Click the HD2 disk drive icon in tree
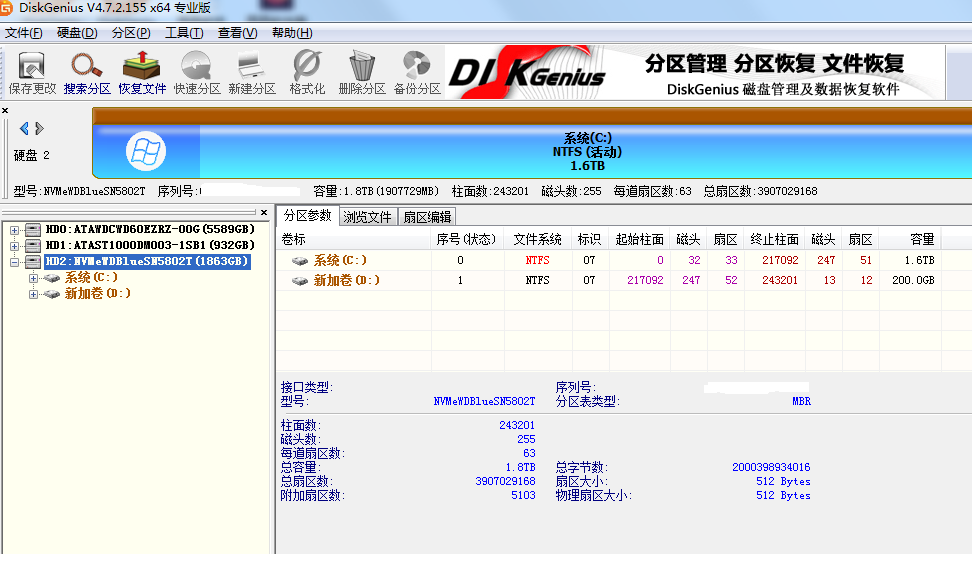The width and height of the screenshot is (972, 571). (x=33, y=262)
